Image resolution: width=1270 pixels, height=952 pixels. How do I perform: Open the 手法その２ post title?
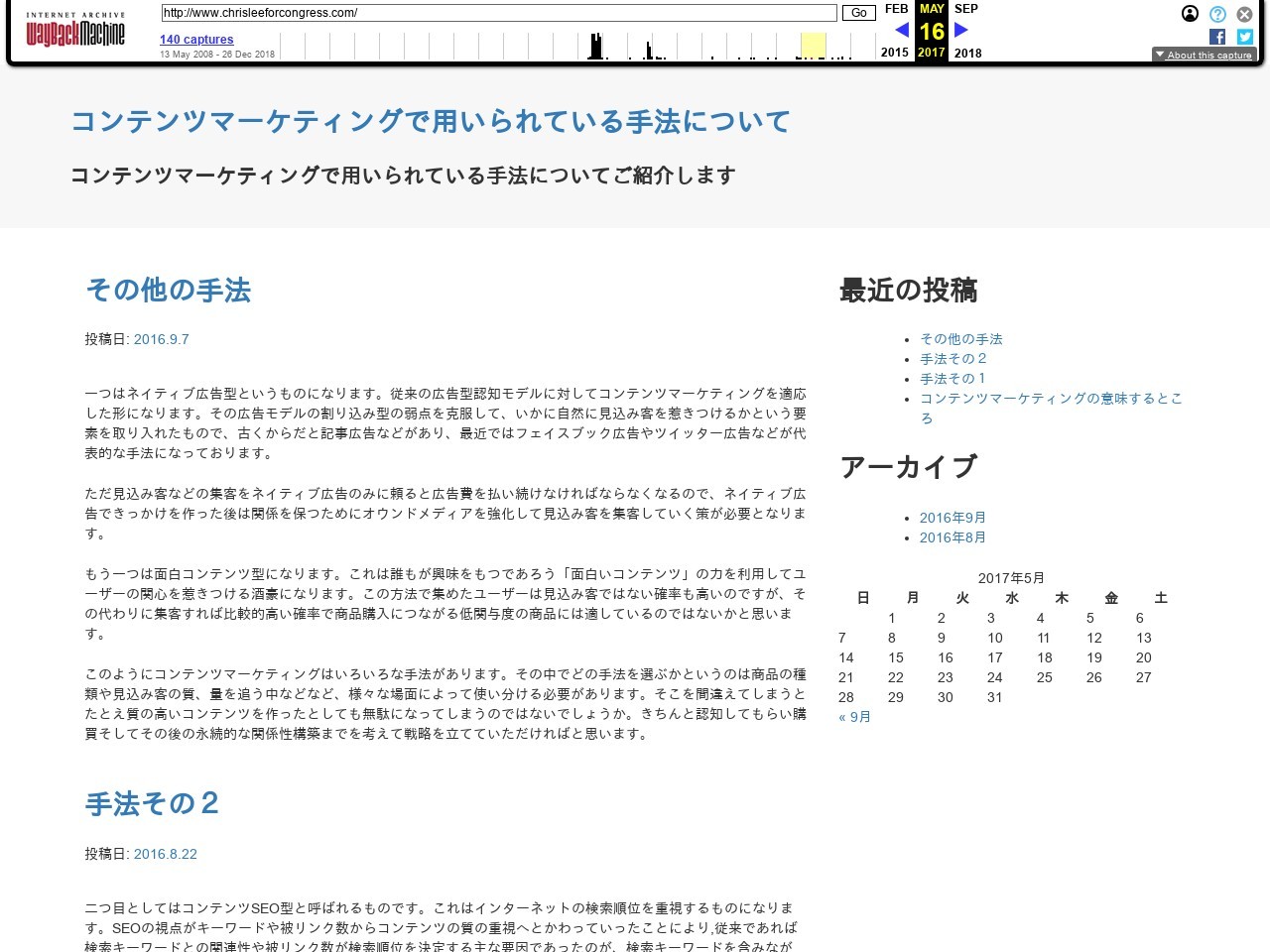152,803
